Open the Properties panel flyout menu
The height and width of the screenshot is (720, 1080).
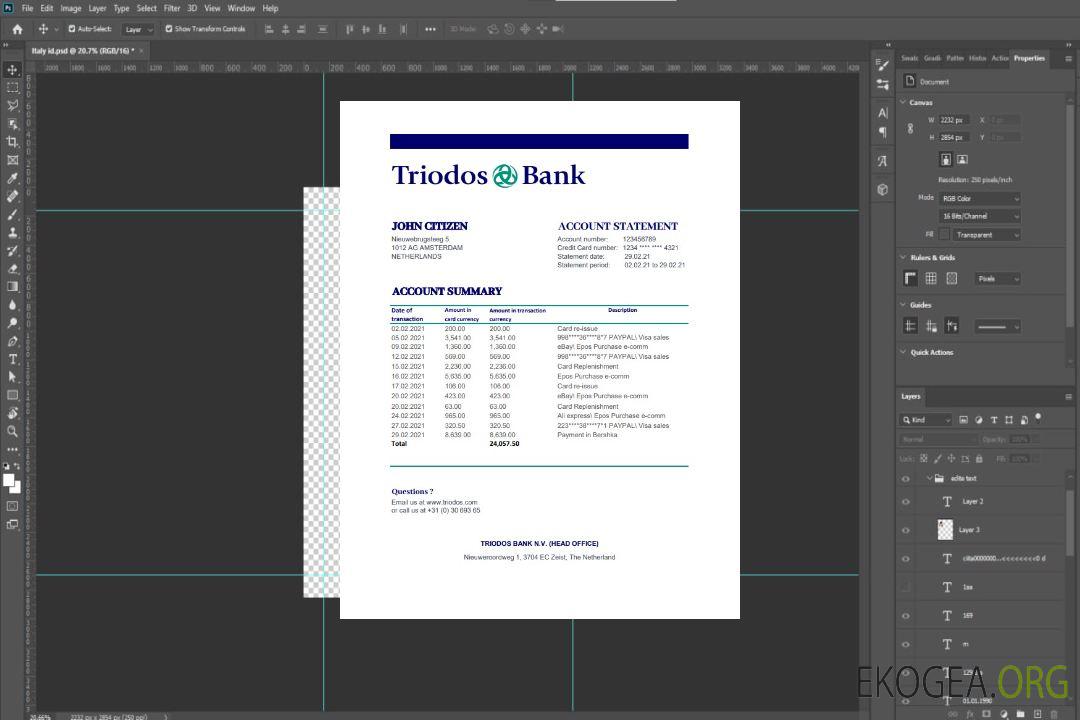tap(1068, 59)
